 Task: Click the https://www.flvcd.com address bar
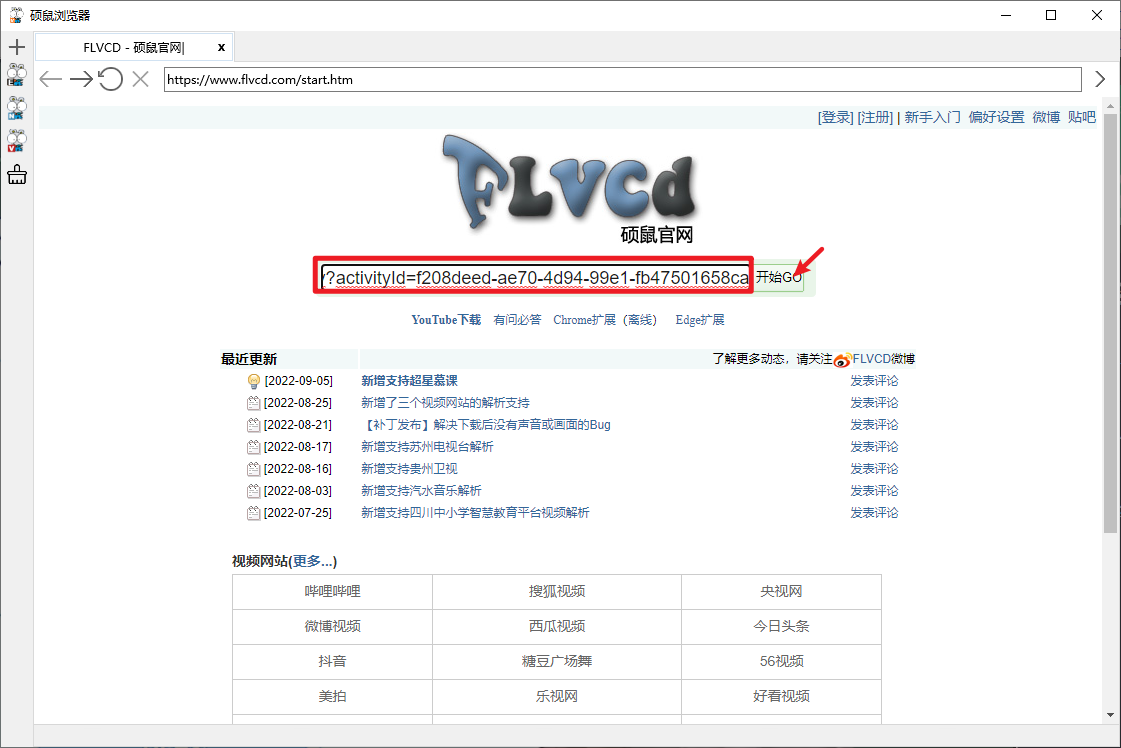coord(622,79)
